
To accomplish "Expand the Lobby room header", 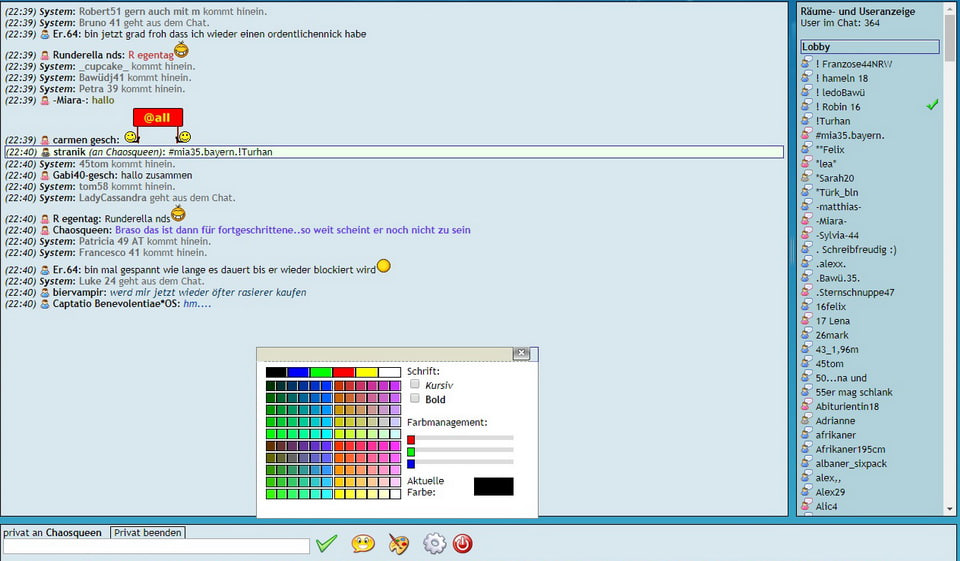I will pos(869,47).
